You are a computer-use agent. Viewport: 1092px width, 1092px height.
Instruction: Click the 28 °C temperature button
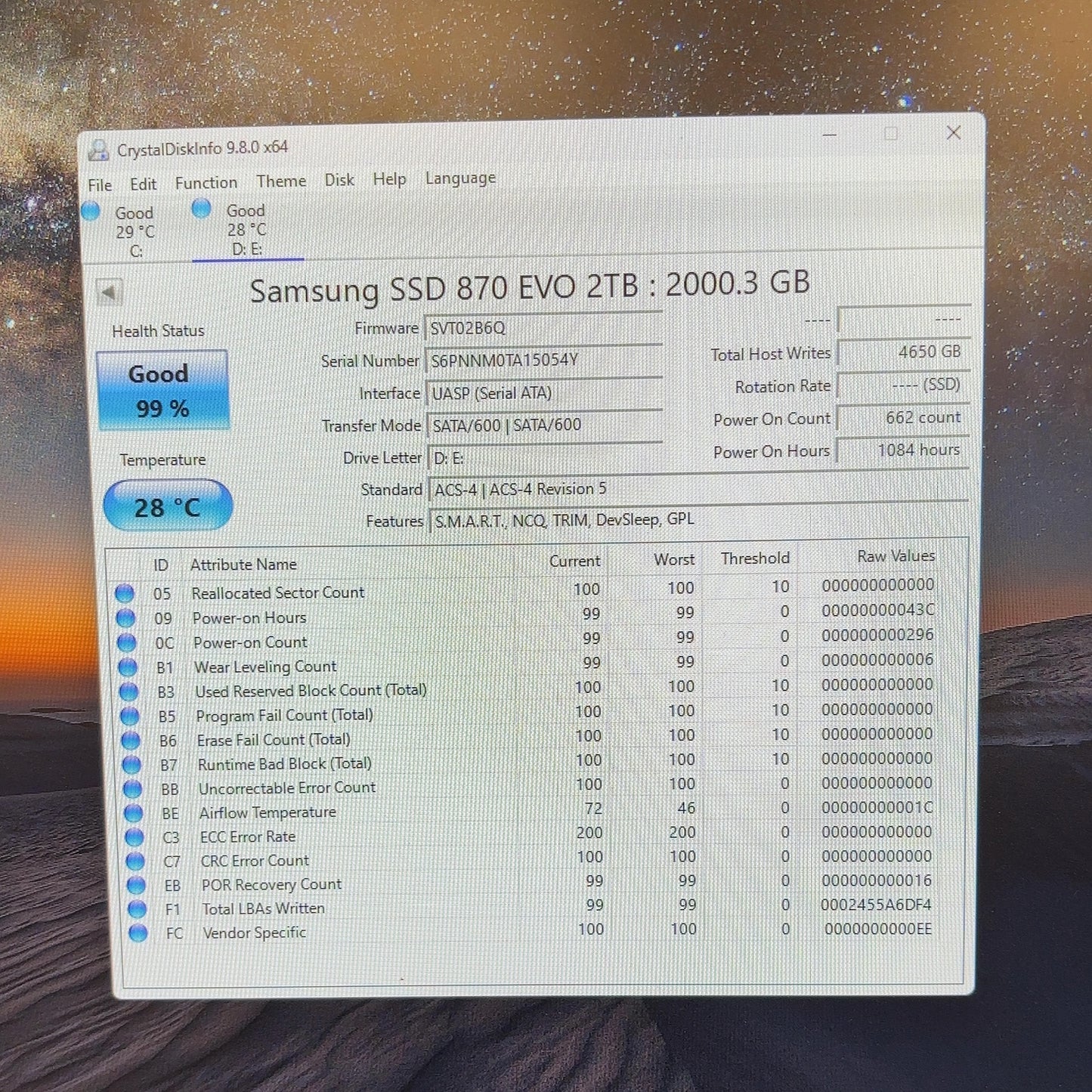click(167, 506)
